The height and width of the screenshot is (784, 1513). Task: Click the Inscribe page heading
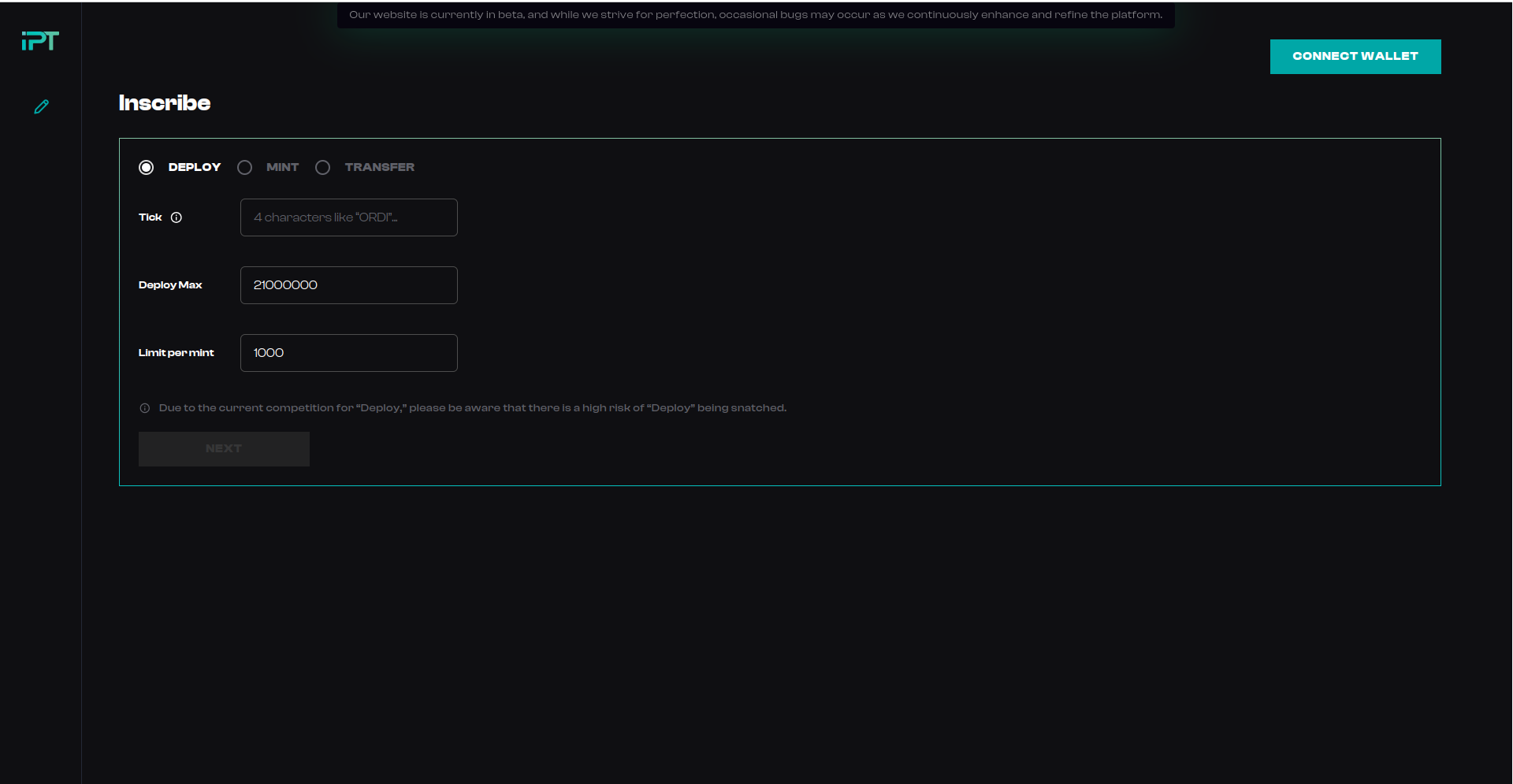[165, 103]
